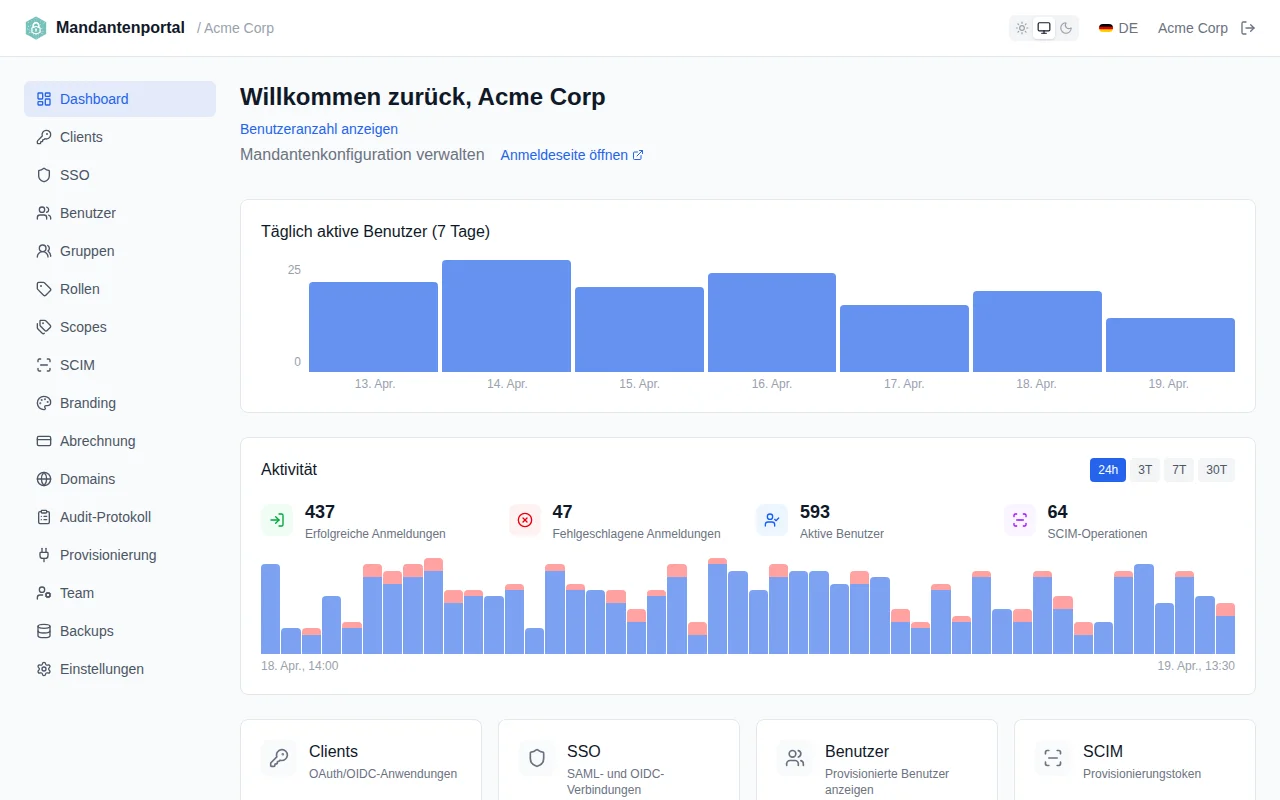The height and width of the screenshot is (800, 1280).
Task: Click the Gruppen icon in sidebar
Action: click(44, 251)
